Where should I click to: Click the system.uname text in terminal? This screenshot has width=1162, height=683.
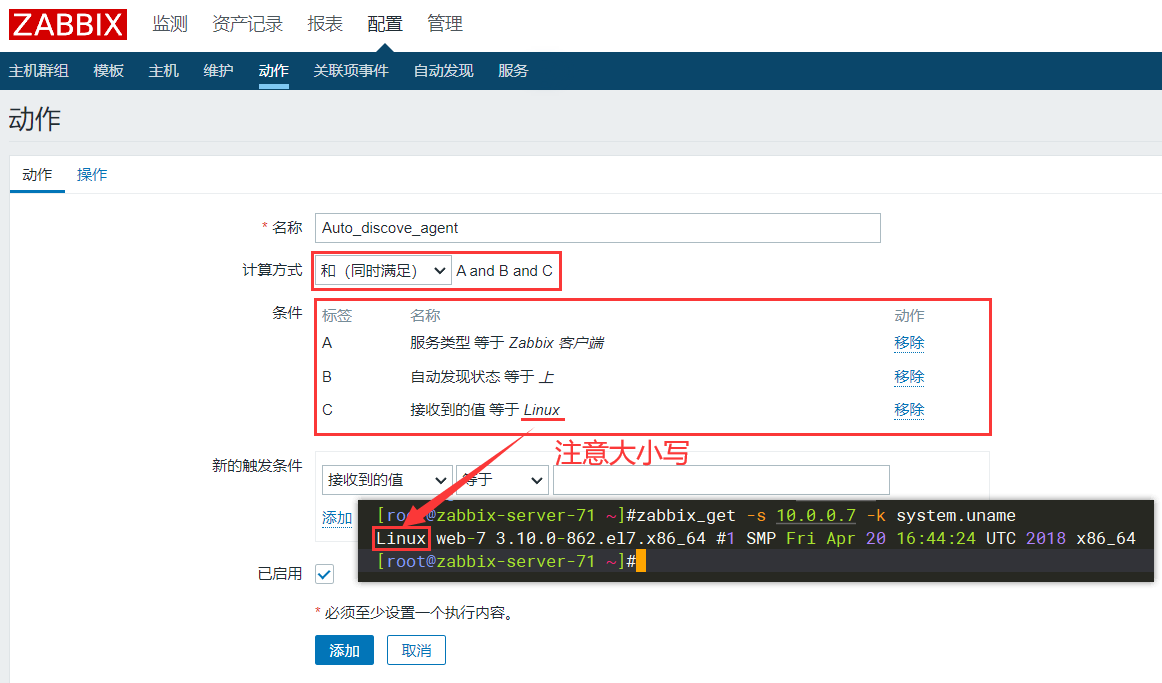pyautogui.click(x=956, y=516)
